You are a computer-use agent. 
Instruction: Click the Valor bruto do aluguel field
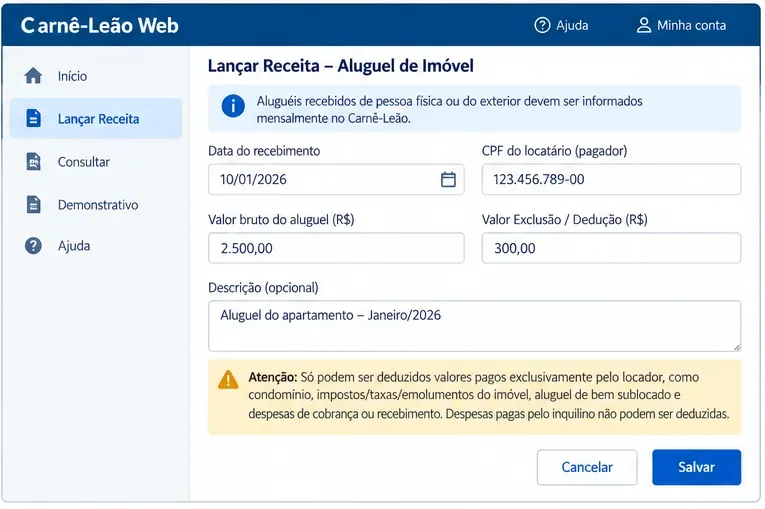(x=336, y=248)
